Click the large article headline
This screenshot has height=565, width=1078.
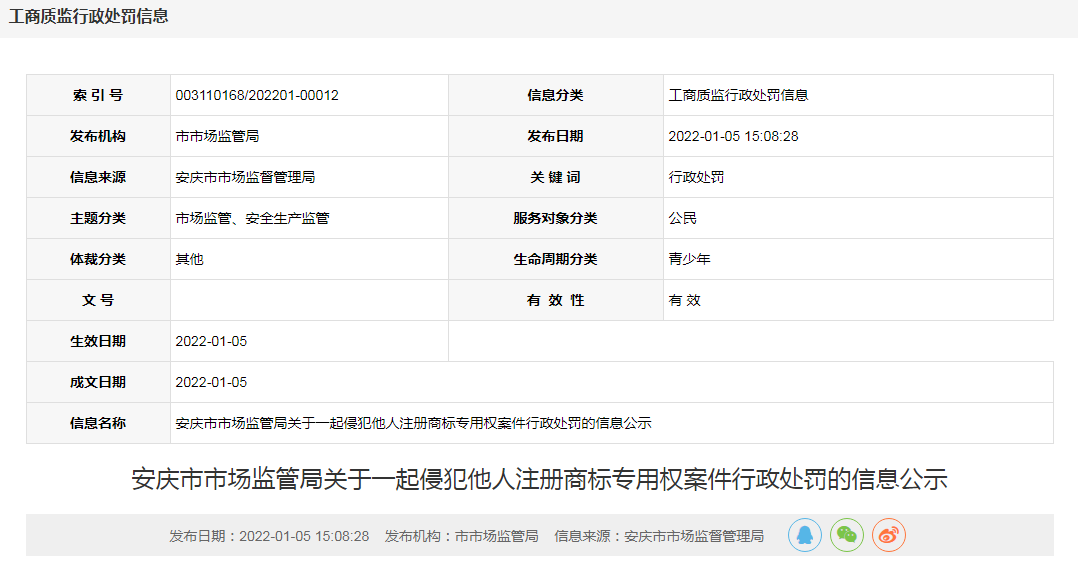540,479
